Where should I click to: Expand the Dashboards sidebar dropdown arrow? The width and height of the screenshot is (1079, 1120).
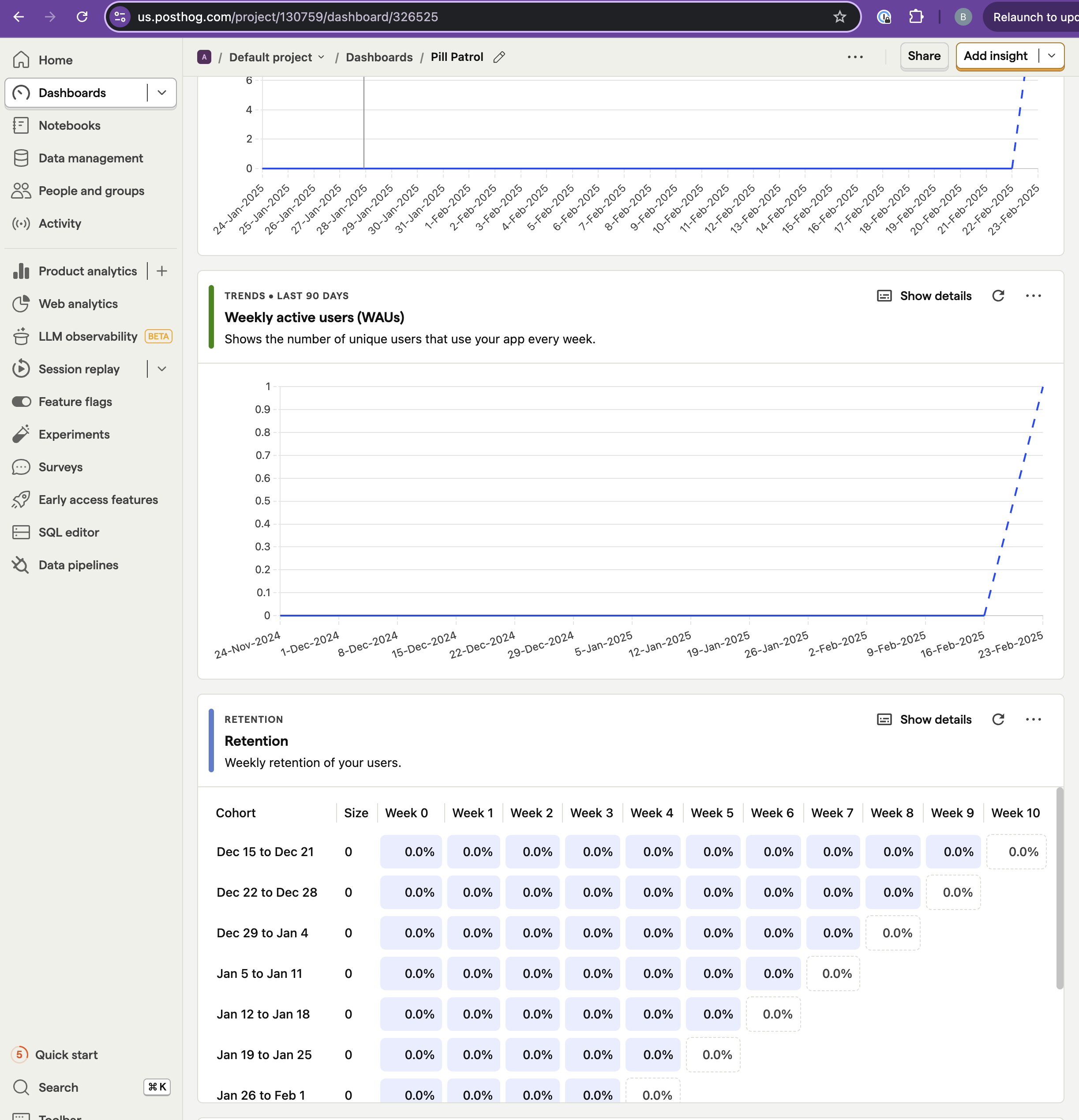point(162,93)
